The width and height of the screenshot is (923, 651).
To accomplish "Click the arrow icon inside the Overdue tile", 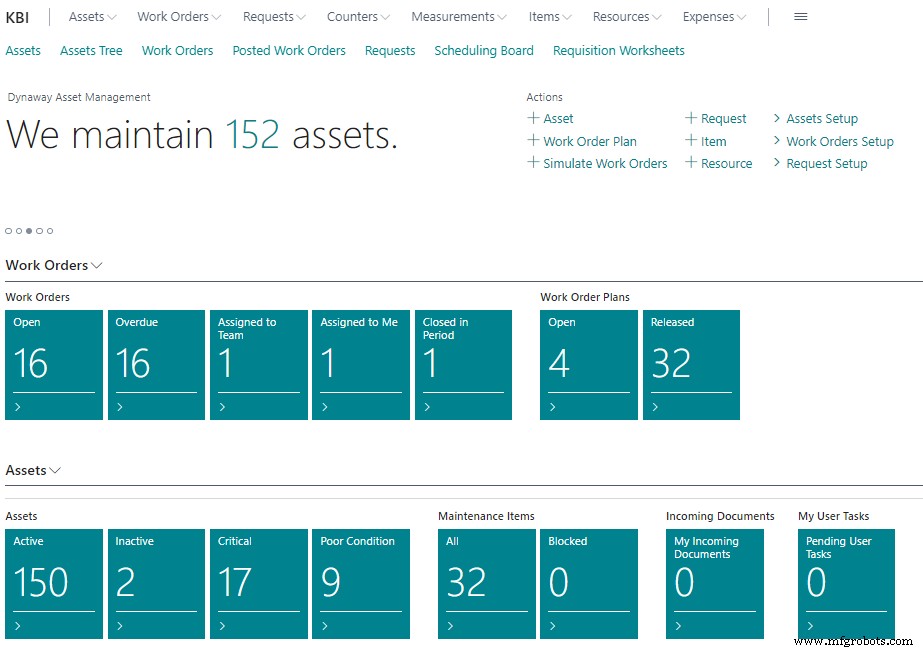I will pyautogui.click(x=119, y=408).
